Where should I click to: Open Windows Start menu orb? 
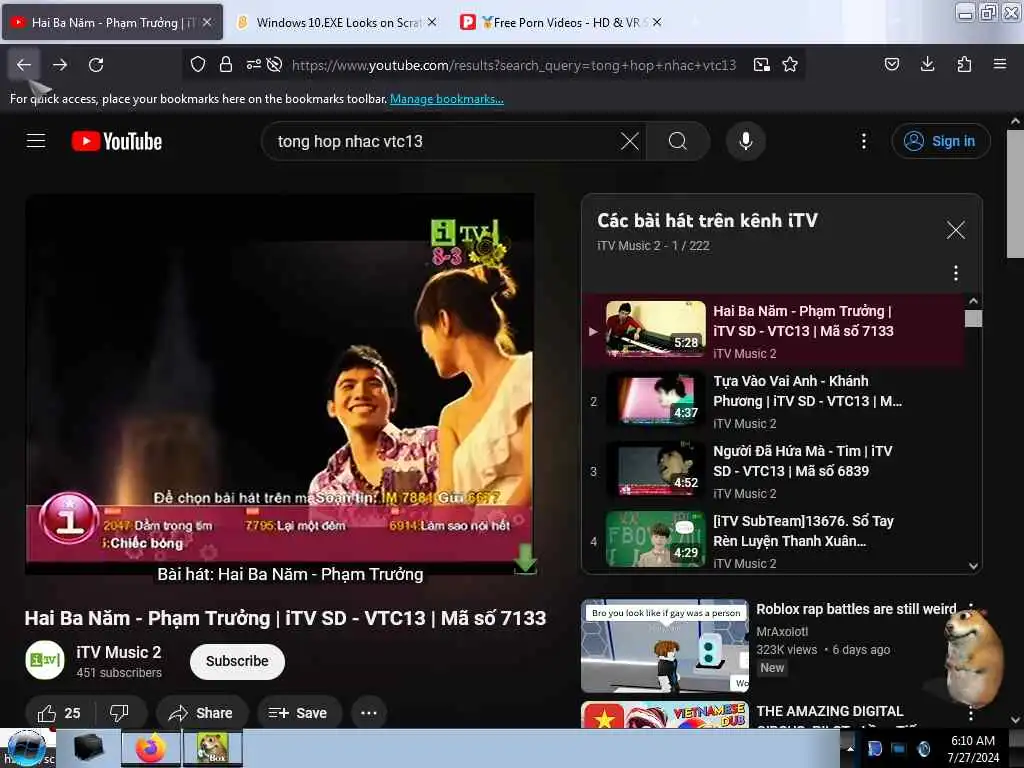tap(26, 748)
